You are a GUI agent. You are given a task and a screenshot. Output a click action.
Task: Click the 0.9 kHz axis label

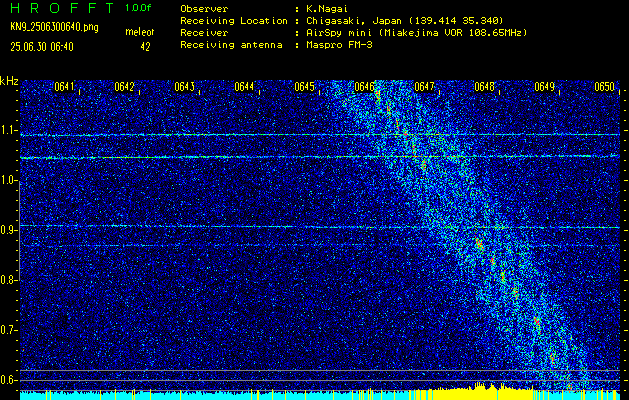[8, 230]
